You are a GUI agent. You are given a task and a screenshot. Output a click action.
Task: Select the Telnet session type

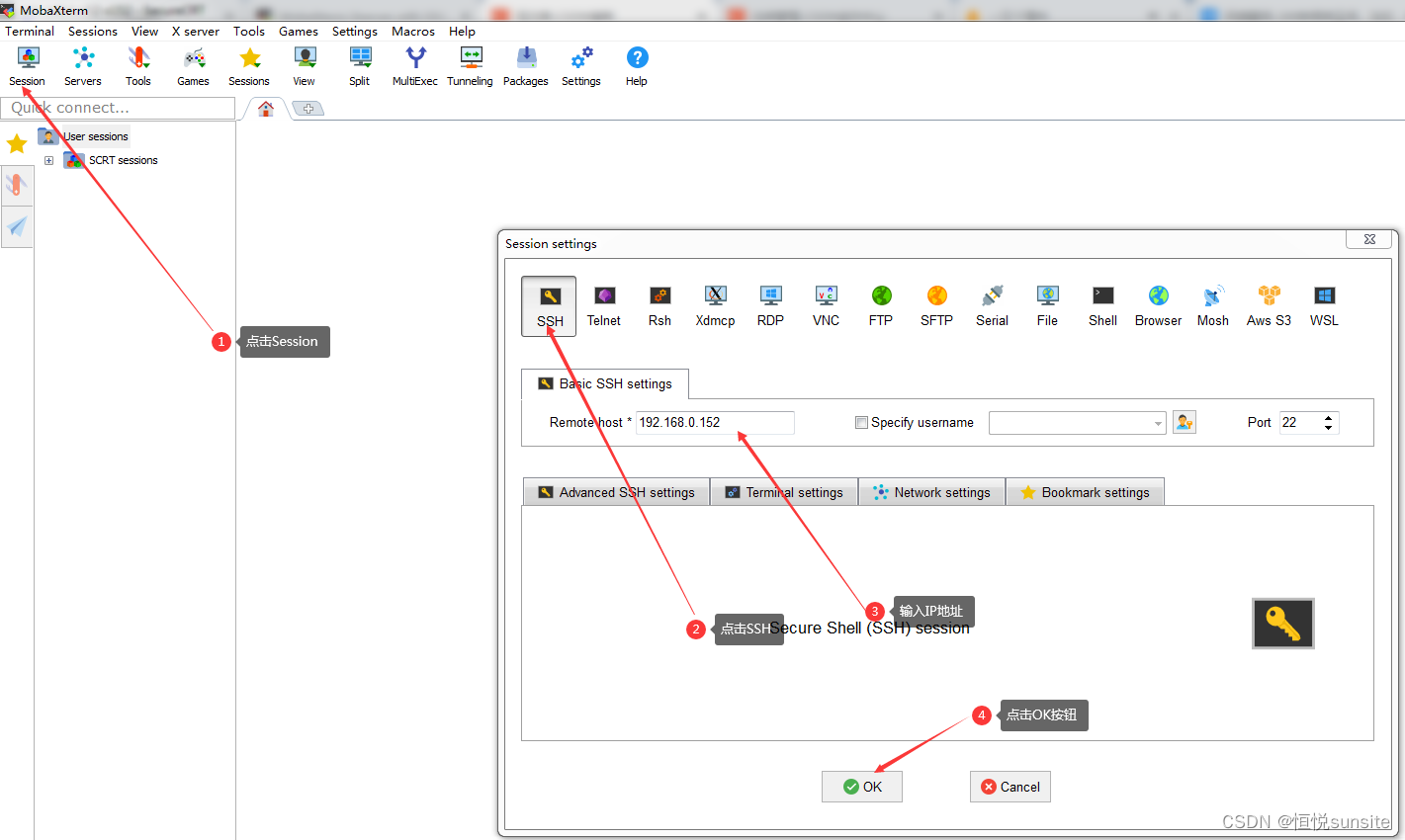pos(603,305)
